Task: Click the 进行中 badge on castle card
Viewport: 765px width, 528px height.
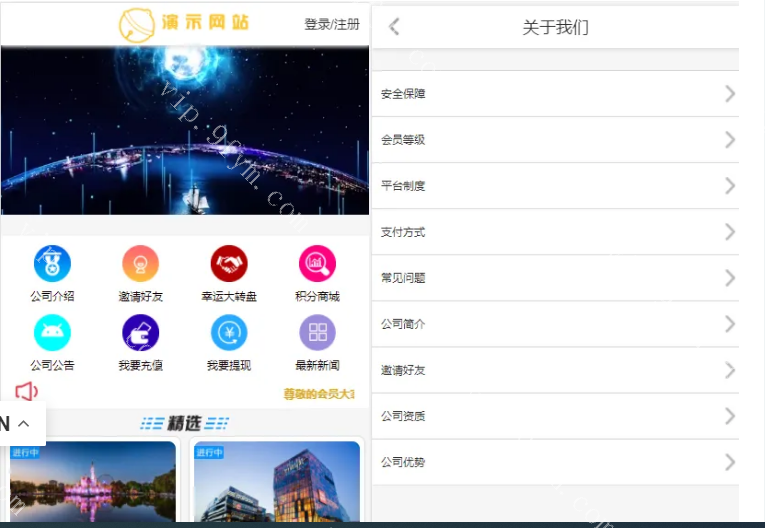Action: (25, 453)
